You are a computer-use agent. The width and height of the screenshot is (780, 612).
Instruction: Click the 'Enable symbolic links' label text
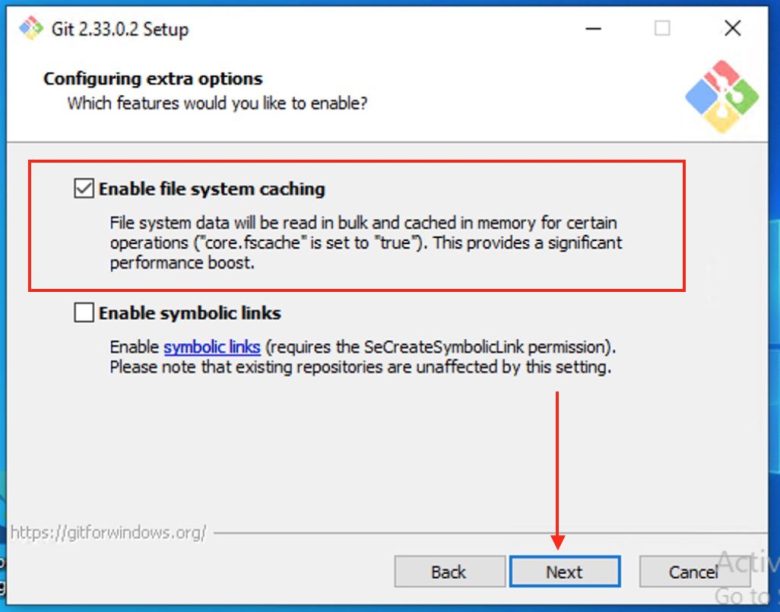point(190,313)
